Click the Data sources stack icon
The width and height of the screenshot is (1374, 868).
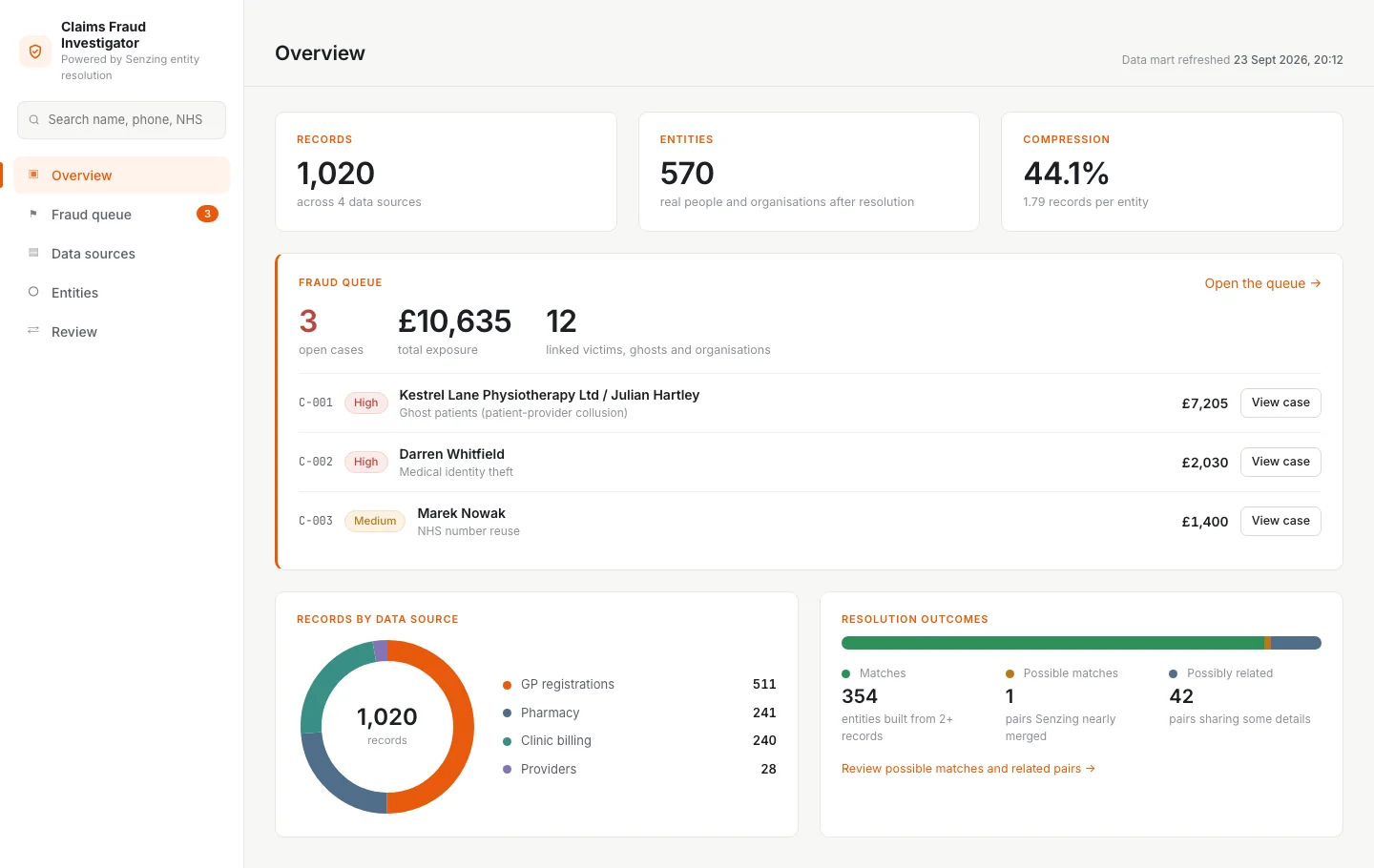click(33, 253)
